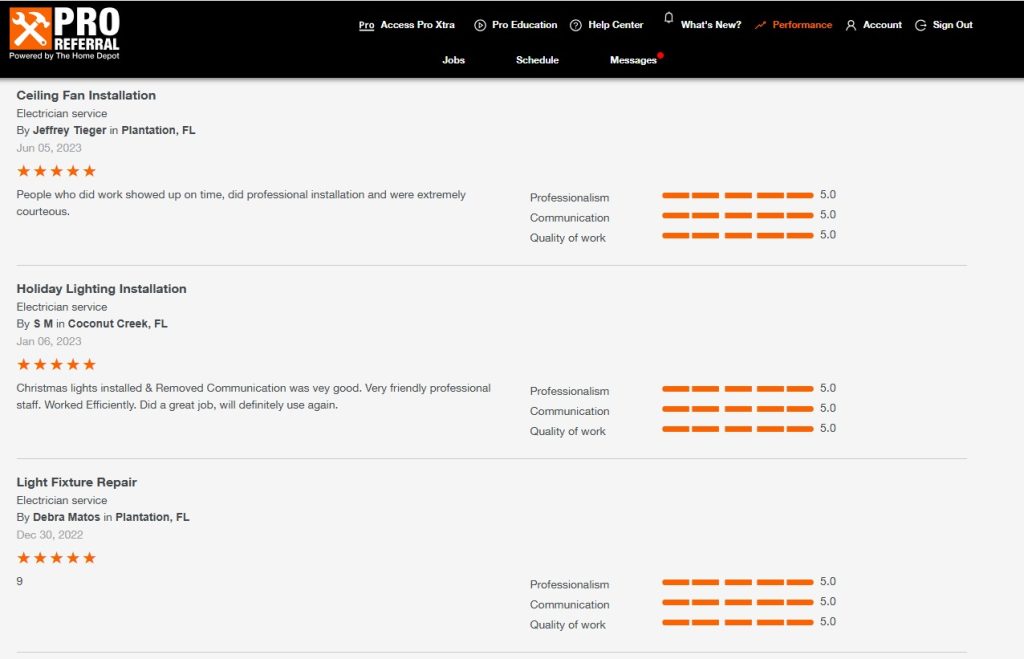Select the Holiday Lighting Installation review title
The width and height of the screenshot is (1024, 659).
[101, 289]
